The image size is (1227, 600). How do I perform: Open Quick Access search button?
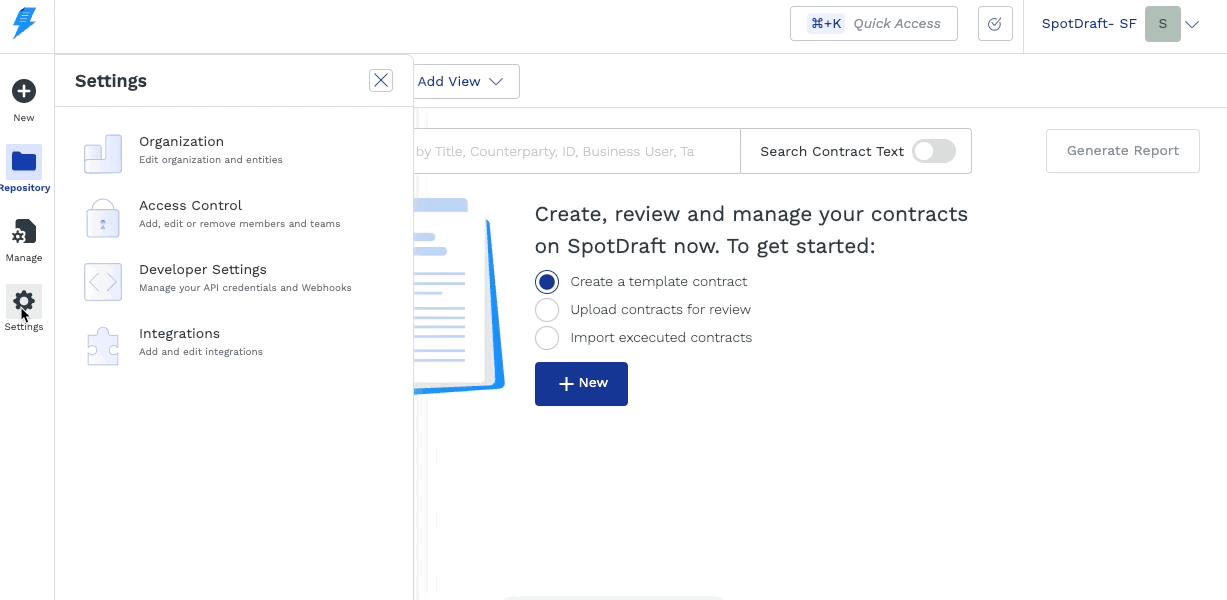[874, 24]
